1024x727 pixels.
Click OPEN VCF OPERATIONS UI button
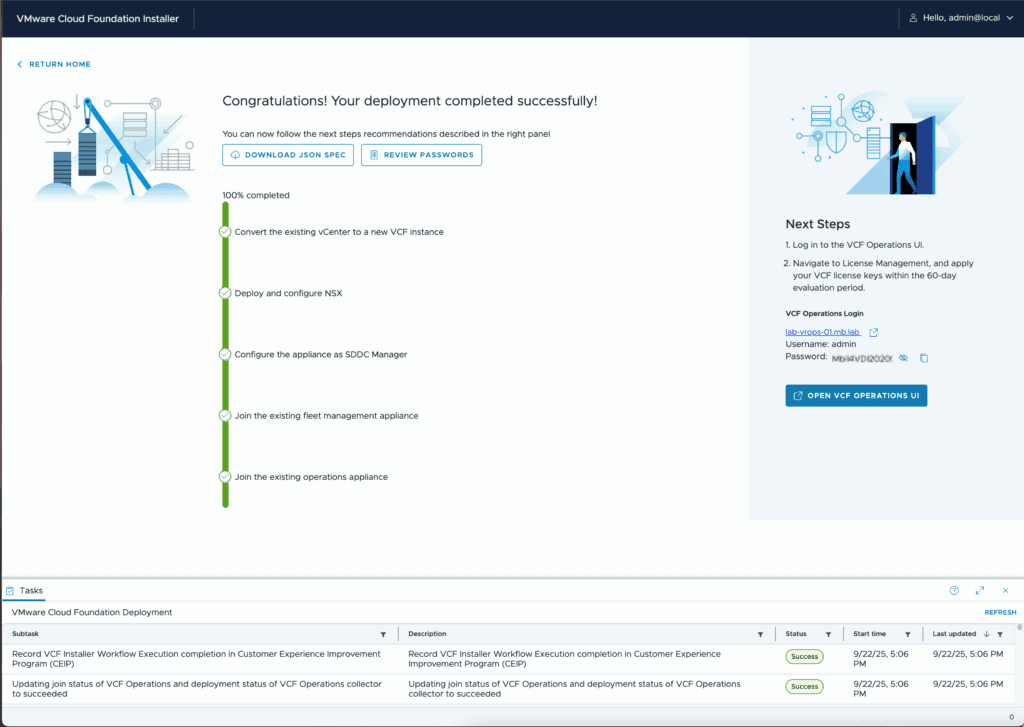pos(856,395)
